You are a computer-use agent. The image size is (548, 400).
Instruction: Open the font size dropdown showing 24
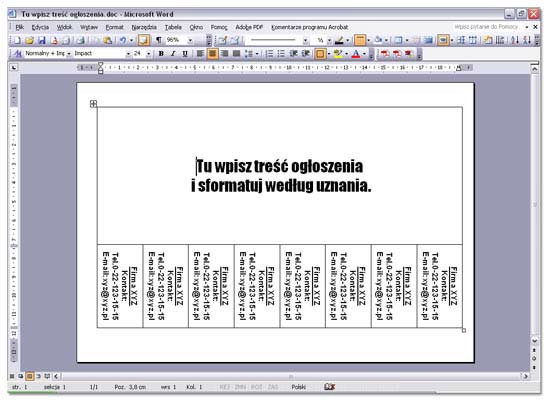point(142,53)
